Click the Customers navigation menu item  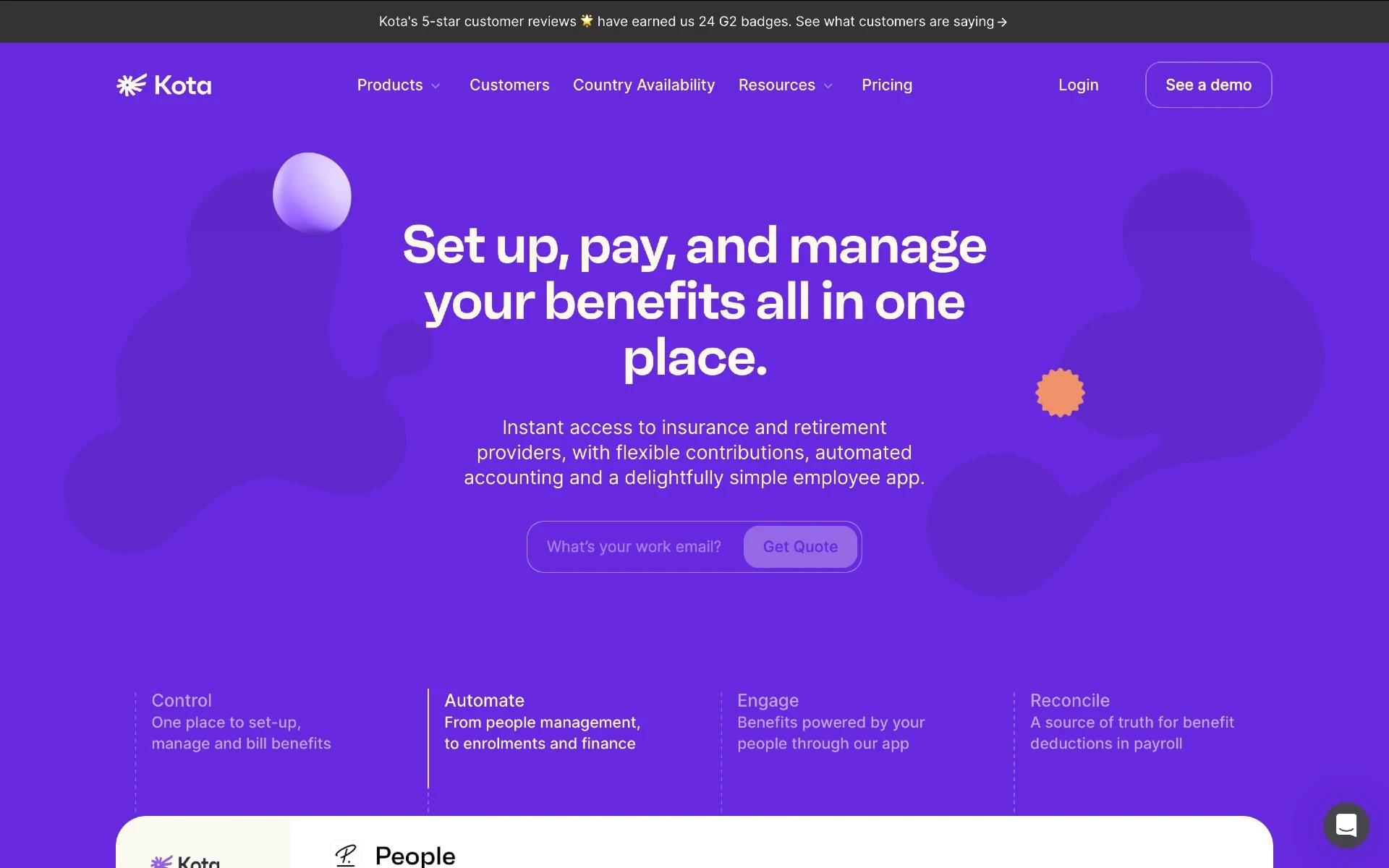pyautogui.click(x=509, y=85)
